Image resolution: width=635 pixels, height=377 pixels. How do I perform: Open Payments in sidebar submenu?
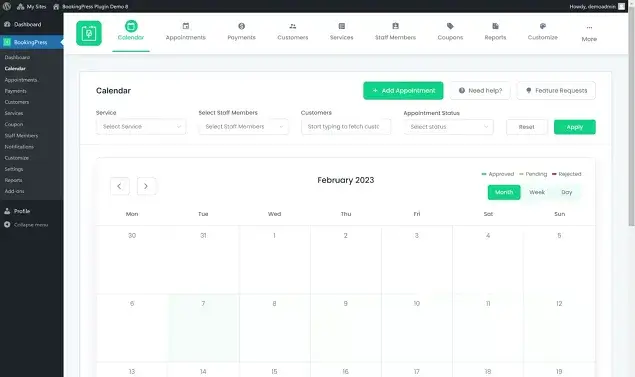coord(15,91)
